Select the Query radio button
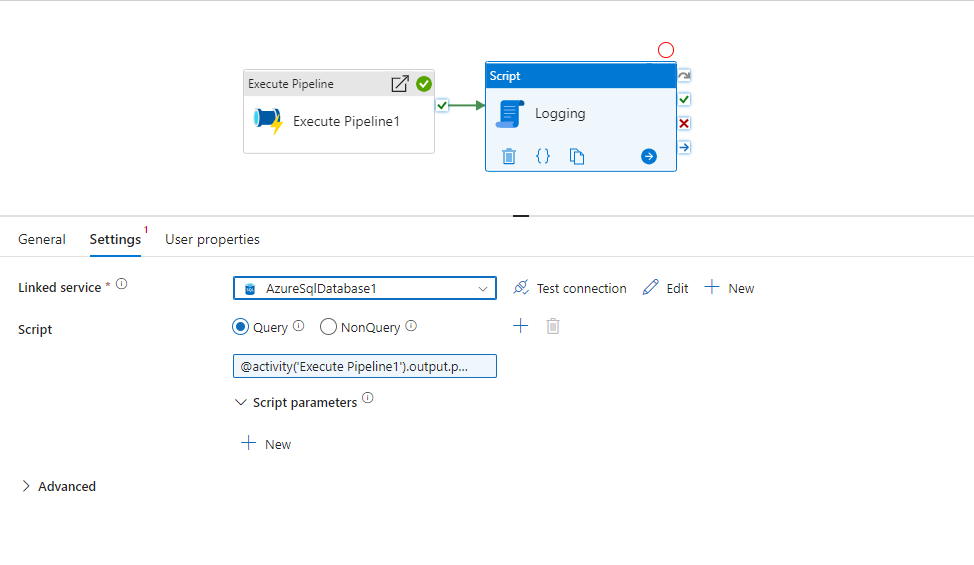Viewport: 974px width, 565px height. coord(240,327)
